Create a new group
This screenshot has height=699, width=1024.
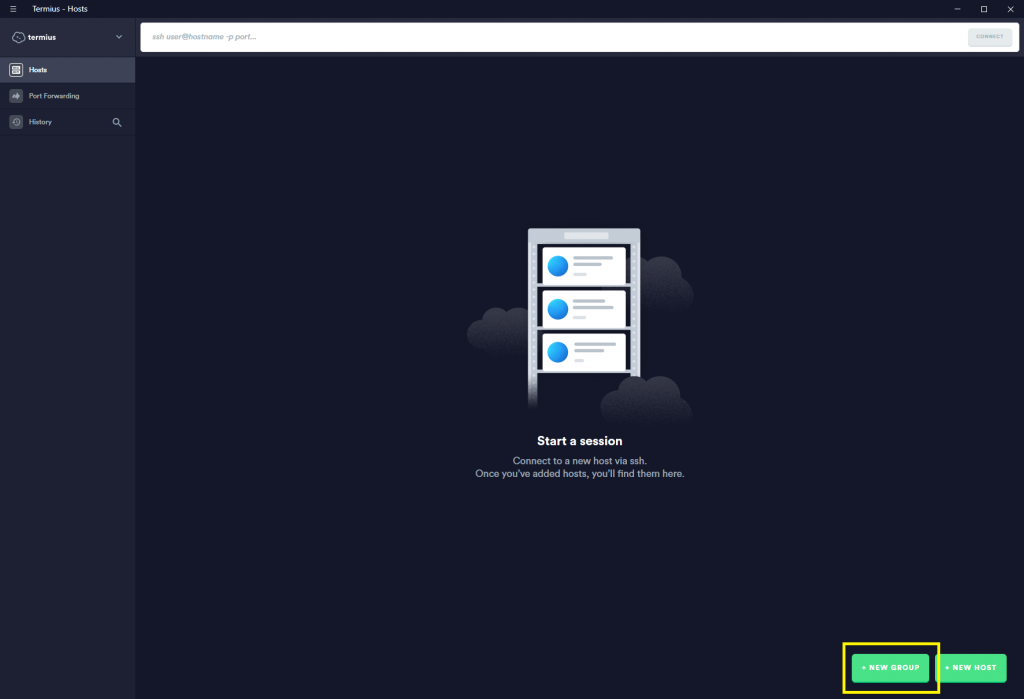[890, 668]
